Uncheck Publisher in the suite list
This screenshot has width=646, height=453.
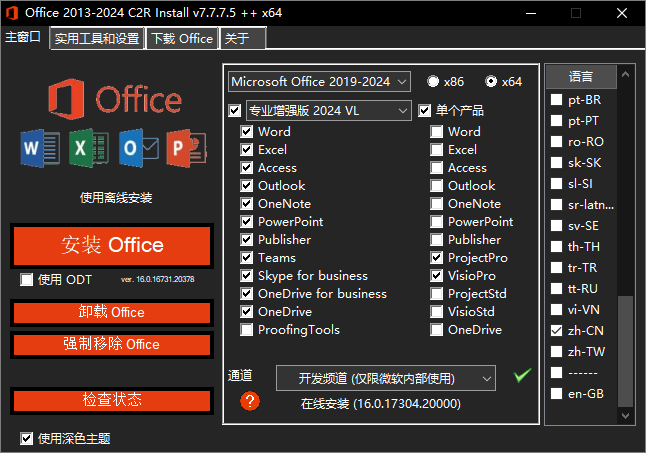246,240
